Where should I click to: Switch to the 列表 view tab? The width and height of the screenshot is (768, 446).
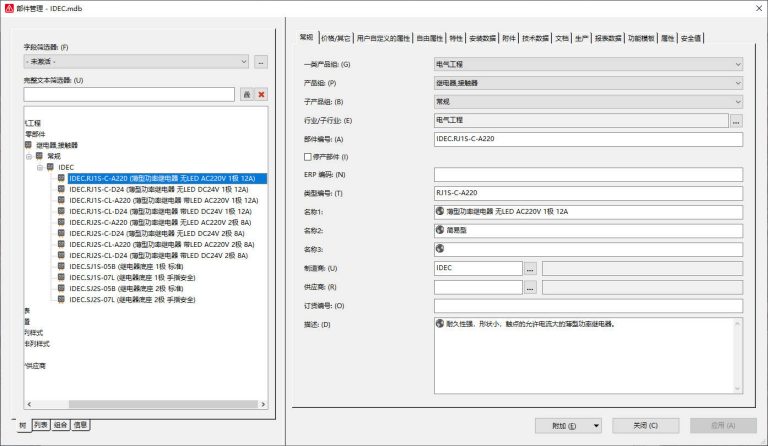(41, 425)
